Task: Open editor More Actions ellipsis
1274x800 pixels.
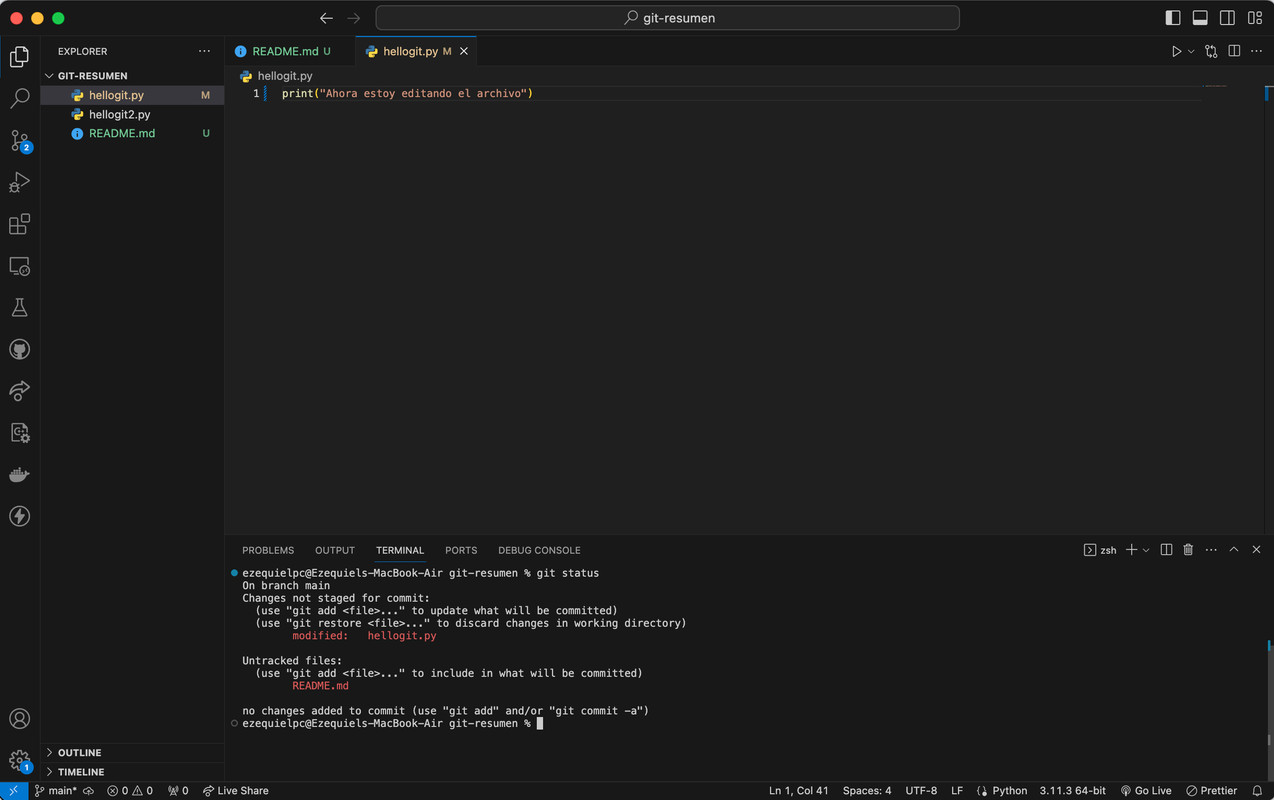Action: point(1257,51)
